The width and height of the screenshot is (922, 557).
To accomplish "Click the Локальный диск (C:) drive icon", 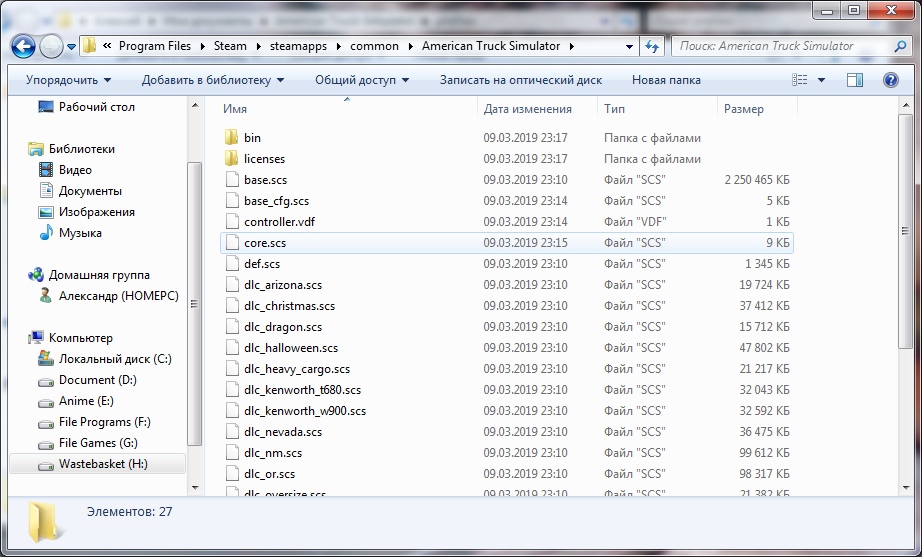I will [x=46, y=358].
